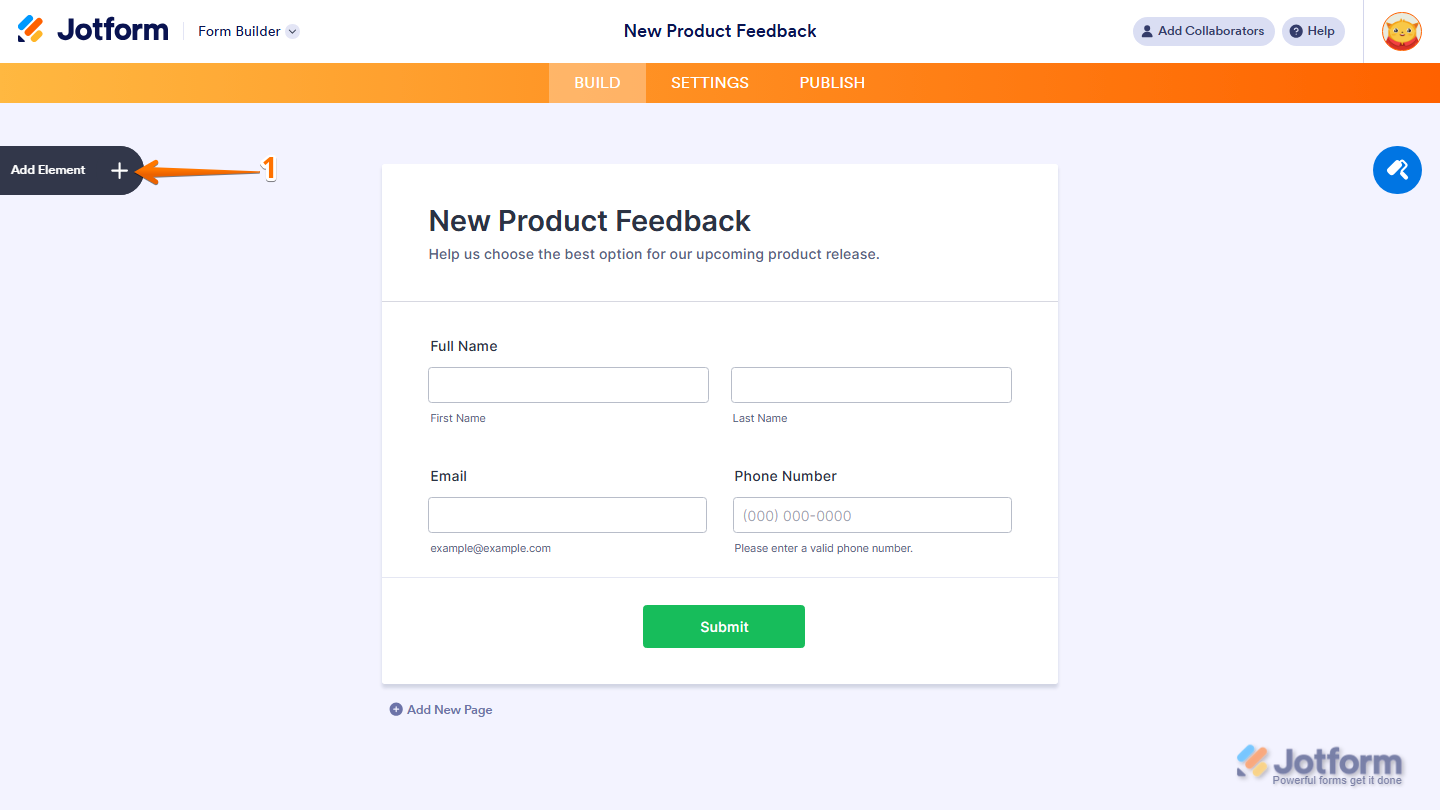Select the BUILD tab

(x=597, y=82)
